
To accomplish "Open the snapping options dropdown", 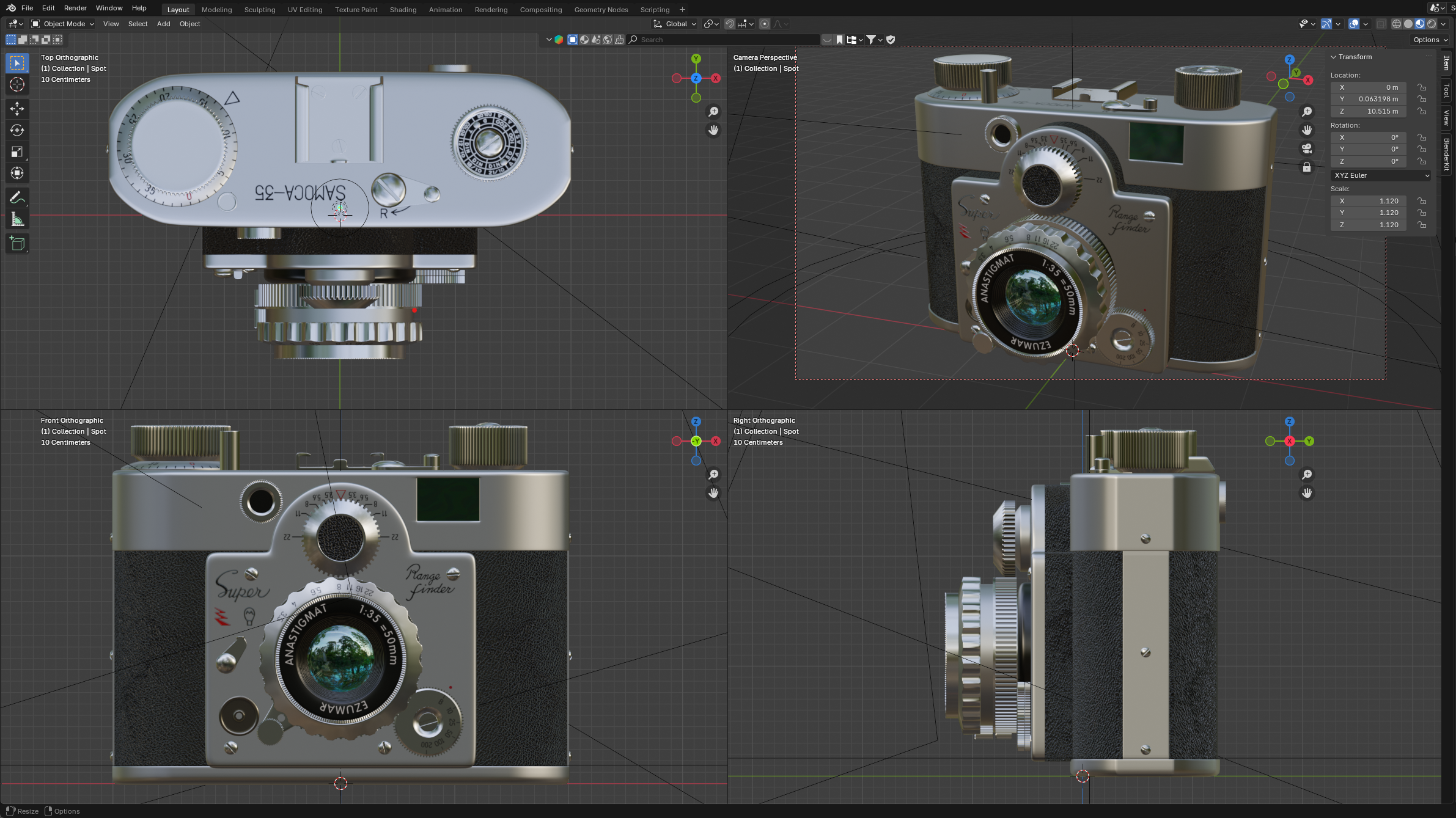I will pyautogui.click(x=746, y=24).
